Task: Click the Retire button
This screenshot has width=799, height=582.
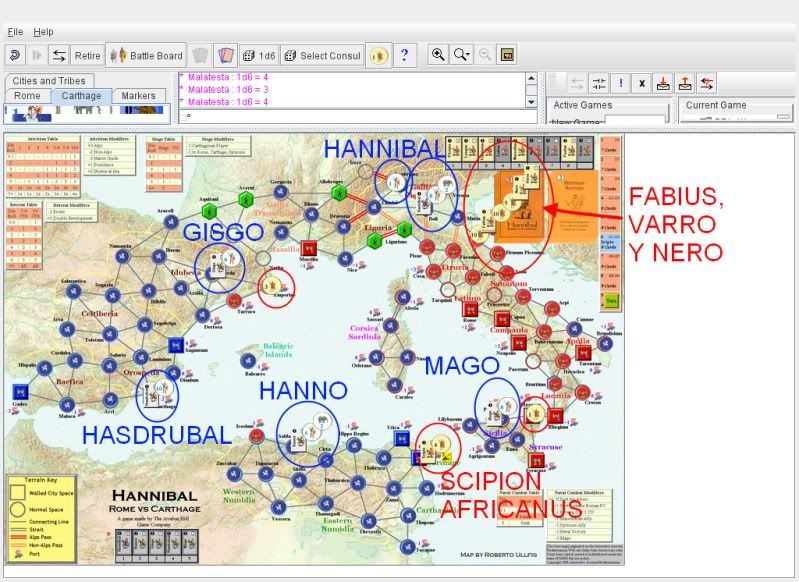Action: coord(87,56)
